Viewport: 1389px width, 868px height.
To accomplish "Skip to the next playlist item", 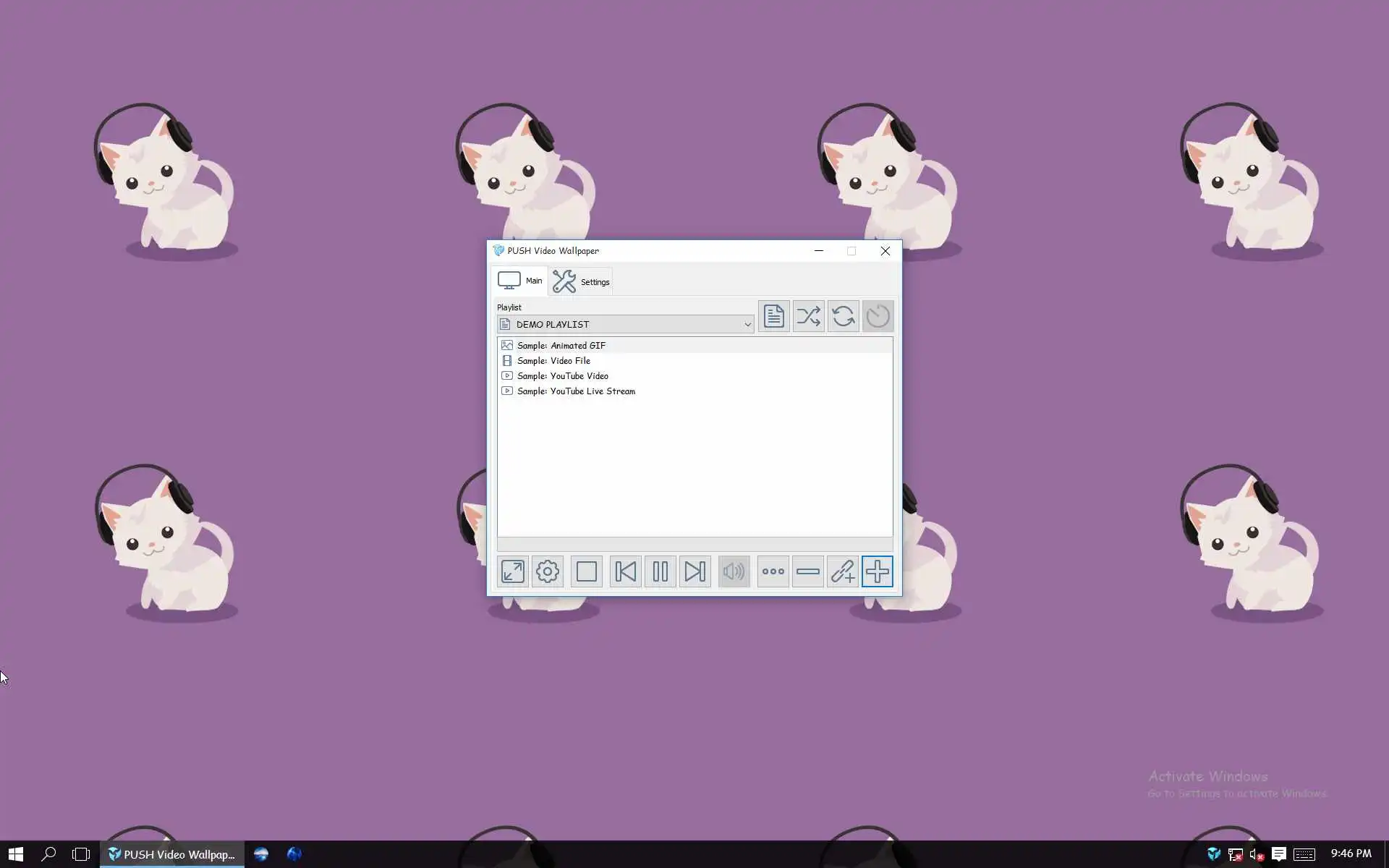I will [x=694, y=571].
